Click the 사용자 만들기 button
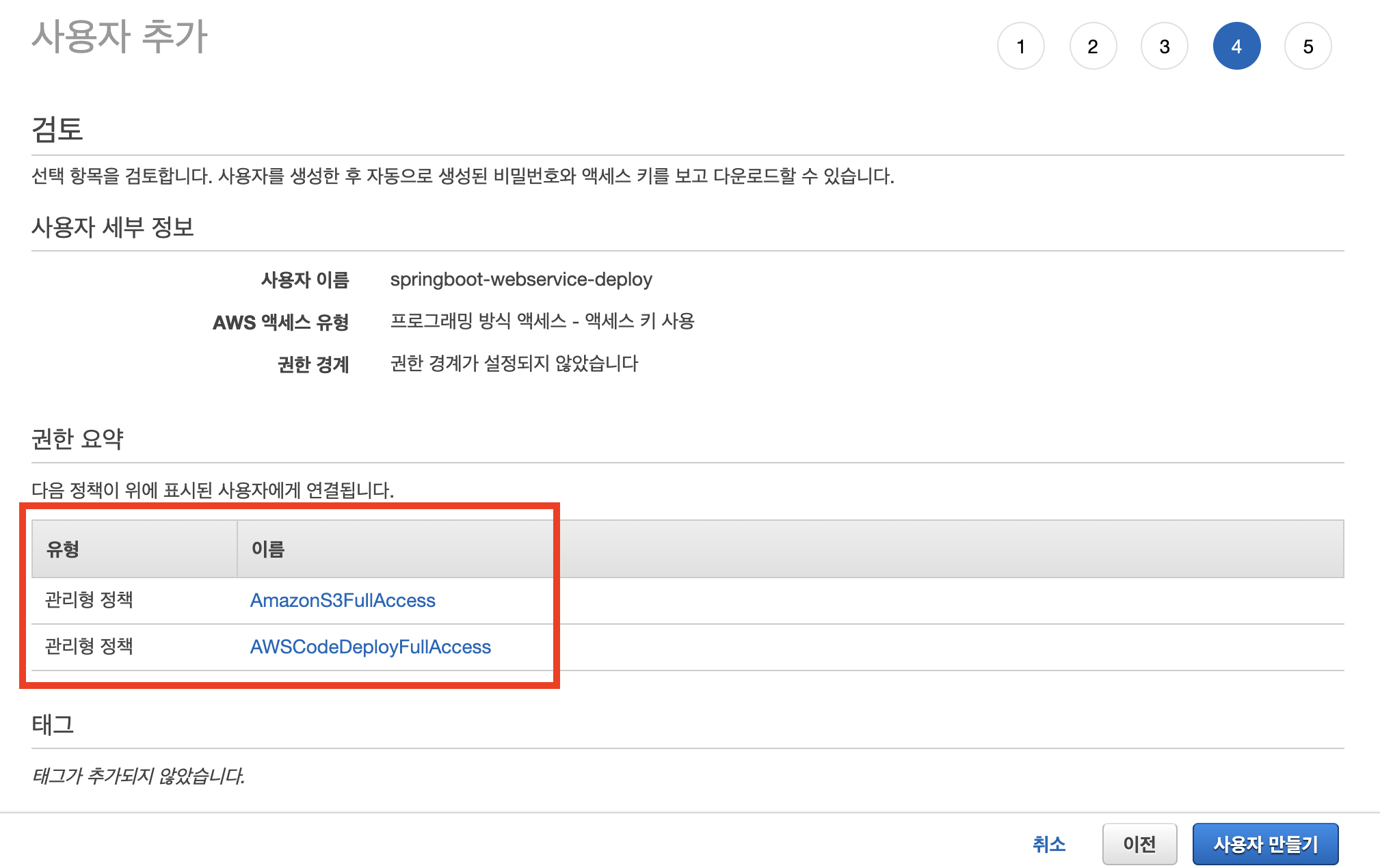Image resolution: width=1380 pixels, height=868 pixels. pyautogui.click(x=1264, y=844)
